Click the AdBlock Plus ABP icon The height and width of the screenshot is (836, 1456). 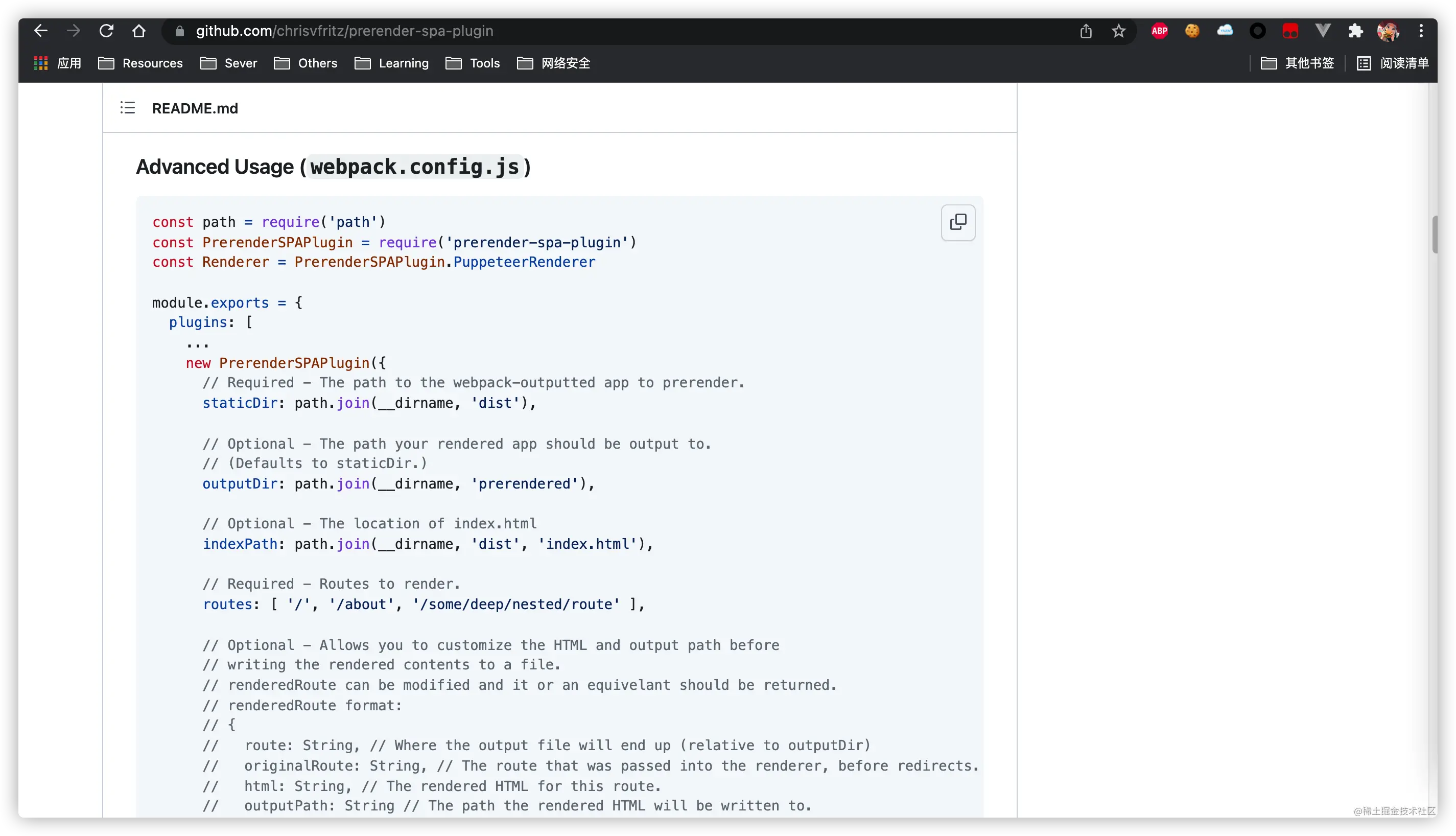click(x=1160, y=30)
